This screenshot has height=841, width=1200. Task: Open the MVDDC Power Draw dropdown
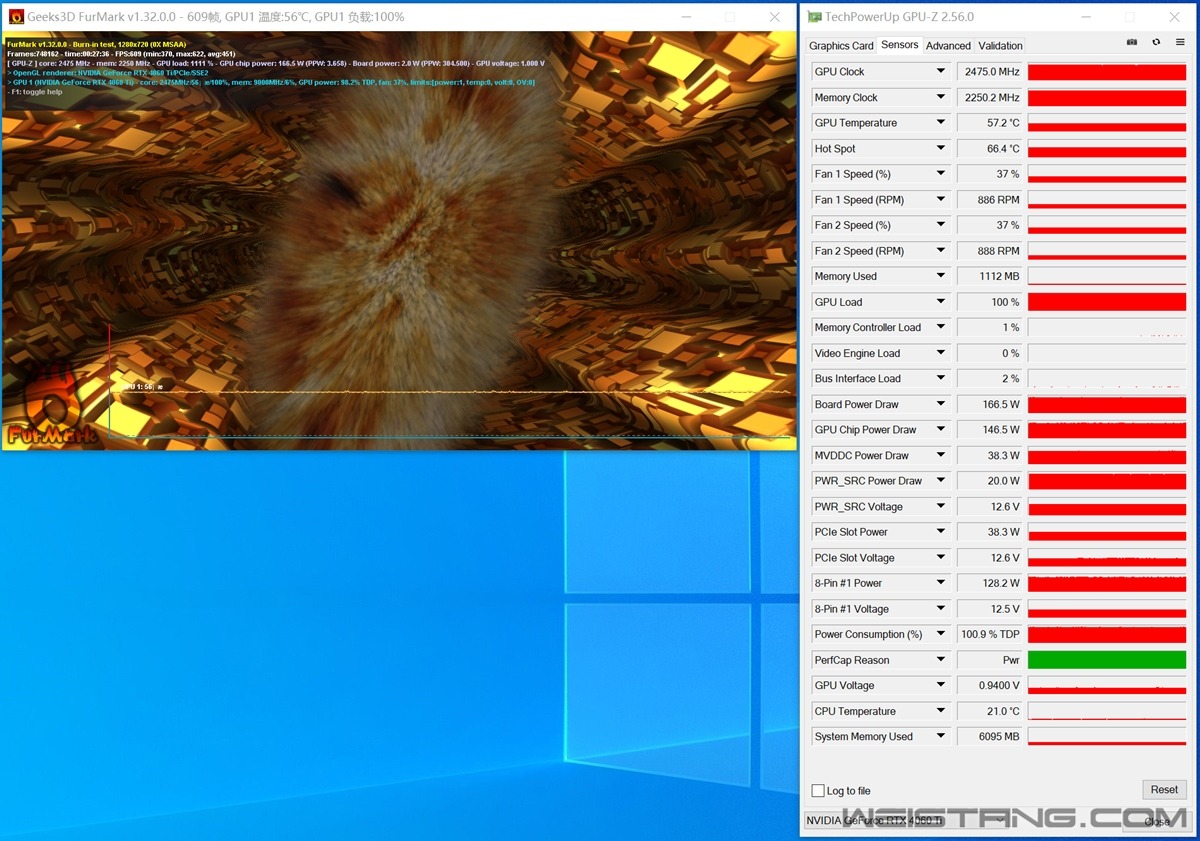point(941,455)
